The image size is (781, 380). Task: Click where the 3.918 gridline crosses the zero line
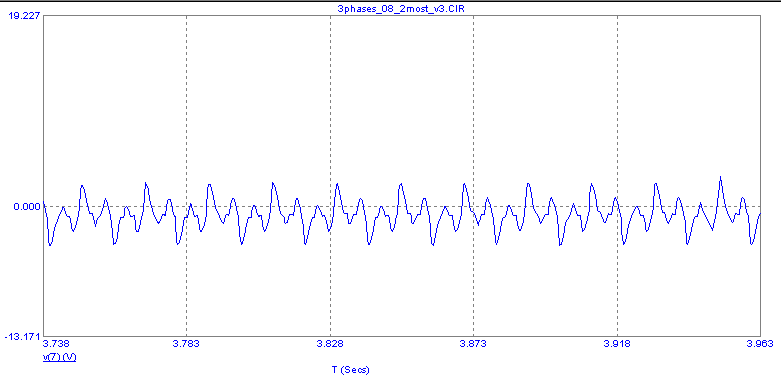pyautogui.click(x=618, y=206)
